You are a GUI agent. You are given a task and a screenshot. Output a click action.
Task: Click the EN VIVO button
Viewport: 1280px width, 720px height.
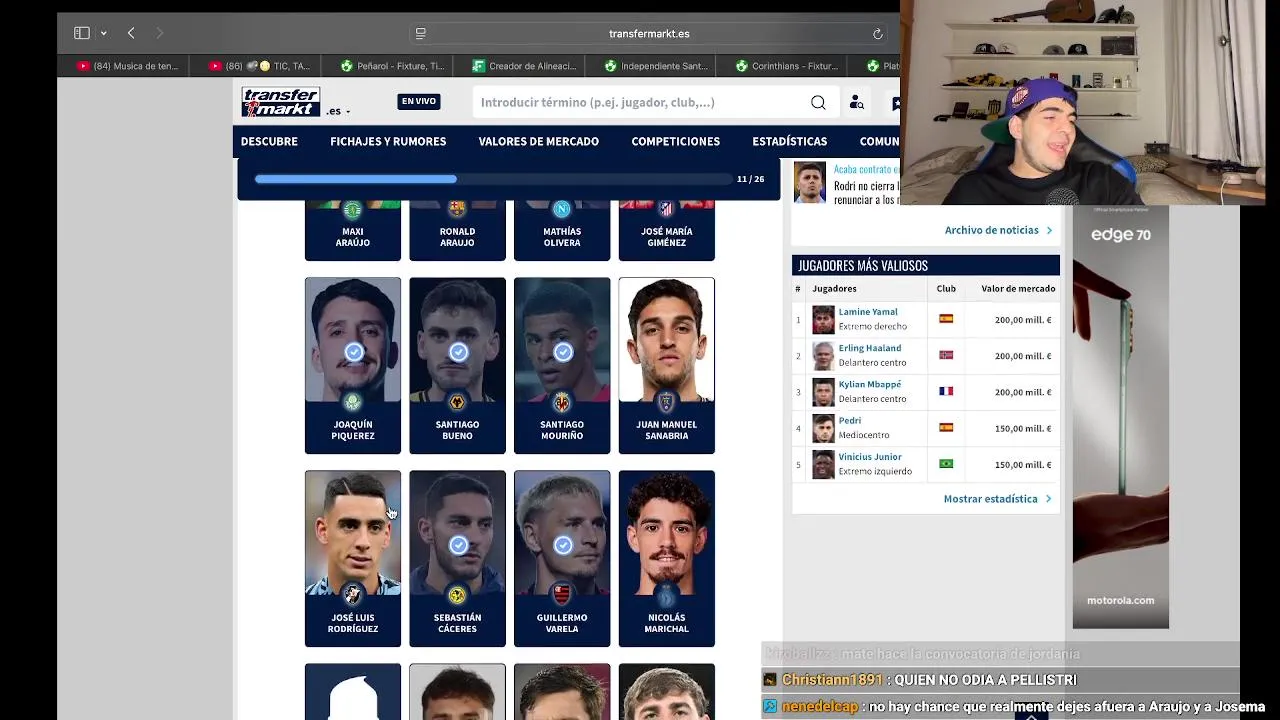[x=418, y=101]
